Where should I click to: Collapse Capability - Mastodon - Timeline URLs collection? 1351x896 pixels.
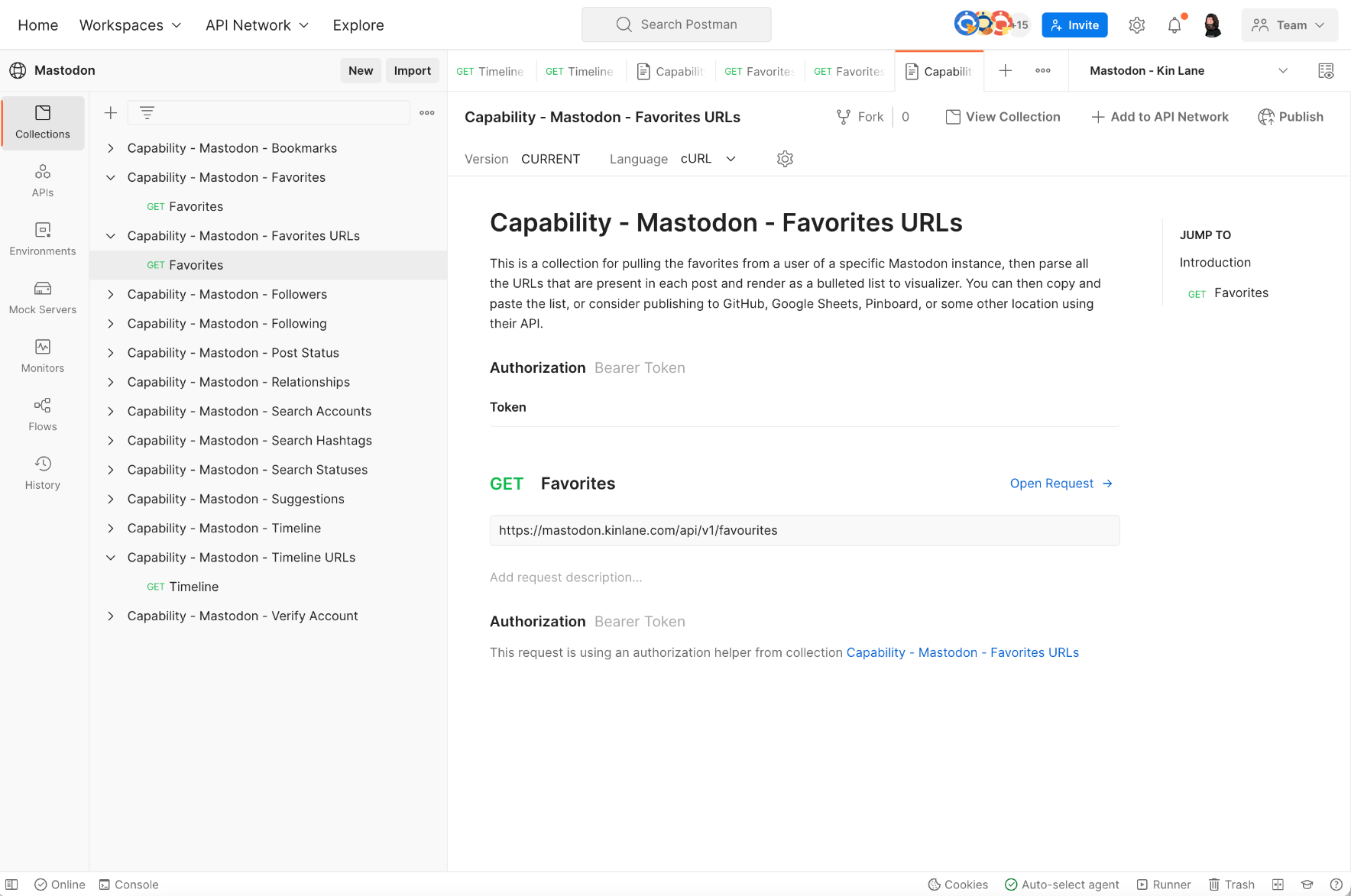tap(111, 558)
